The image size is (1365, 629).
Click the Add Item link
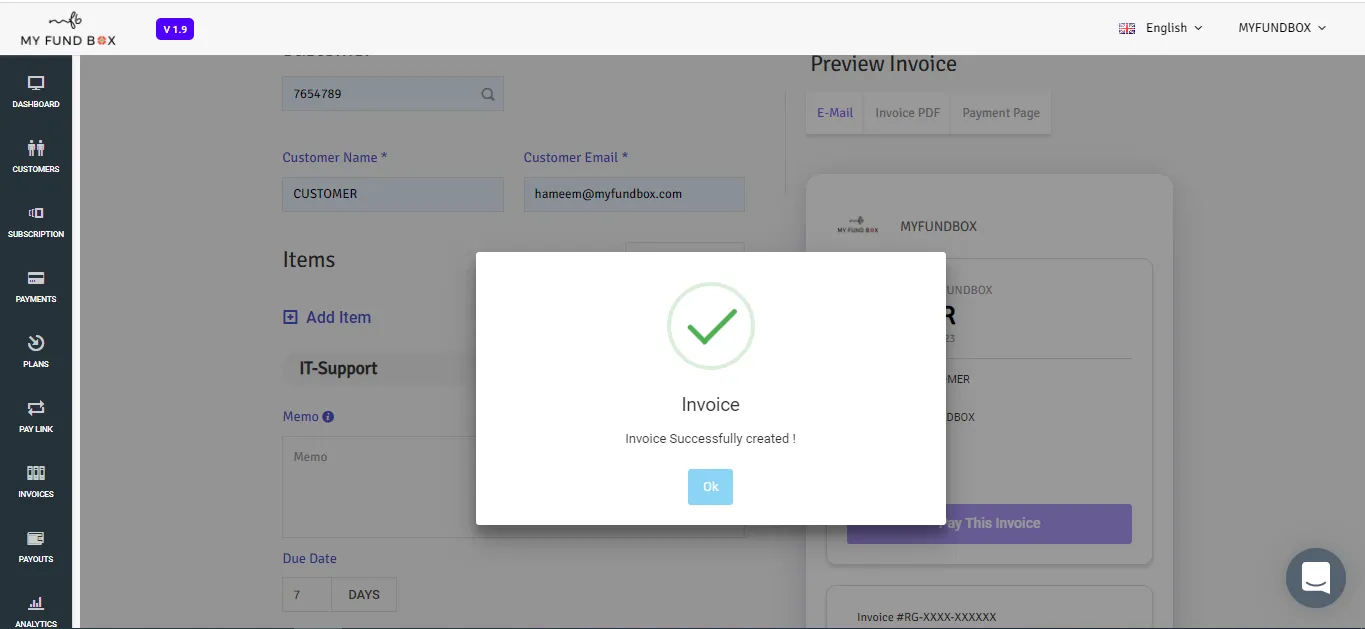(x=338, y=317)
